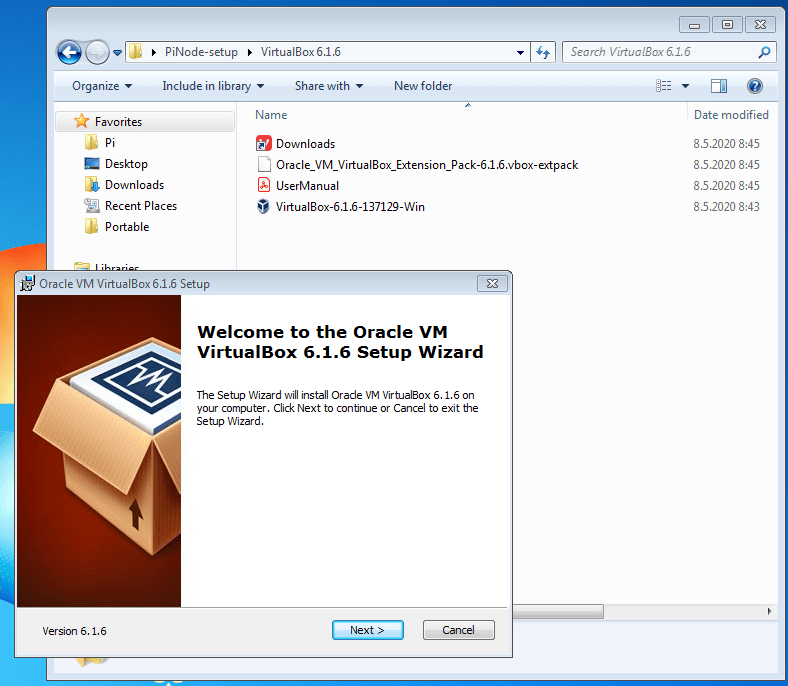
Task: Toggle the preview pane icon
Action: (719, 86)
